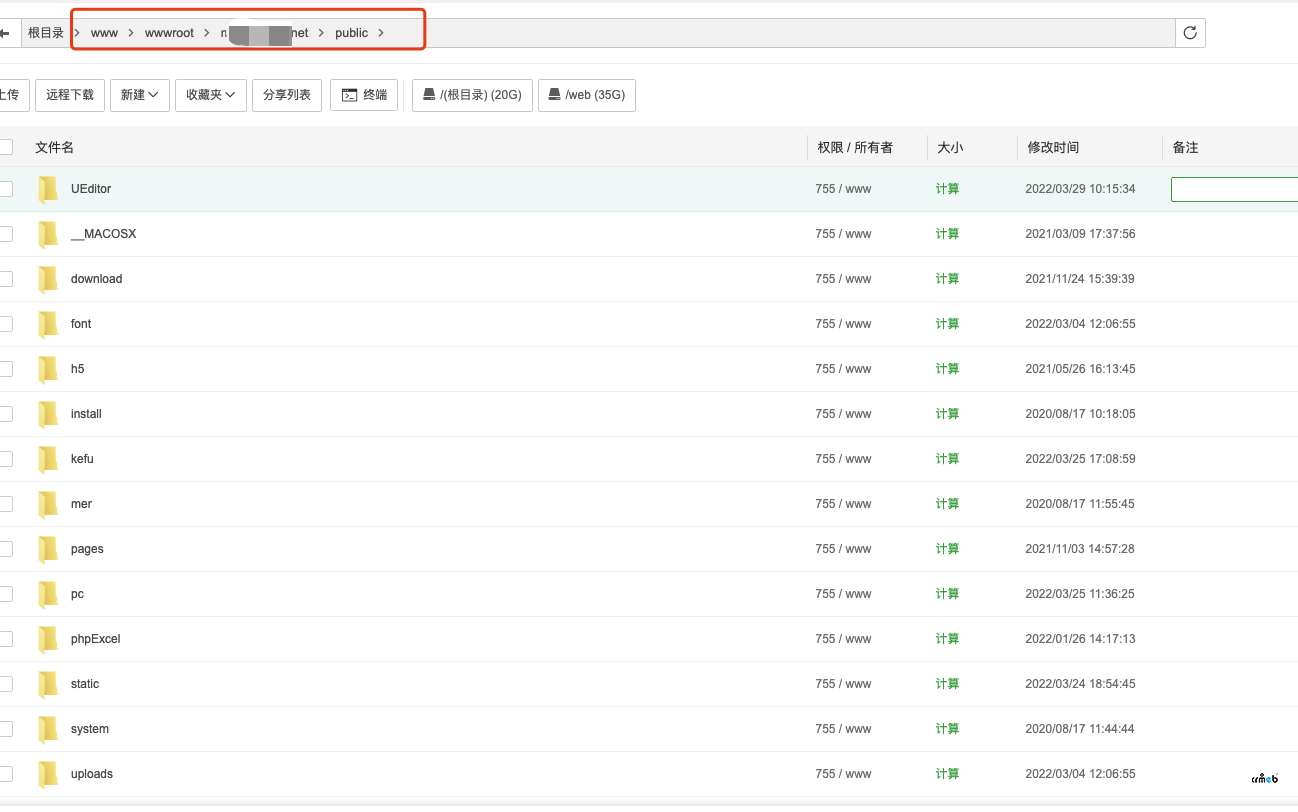Select the /web (35G) disk

[586, 95]
